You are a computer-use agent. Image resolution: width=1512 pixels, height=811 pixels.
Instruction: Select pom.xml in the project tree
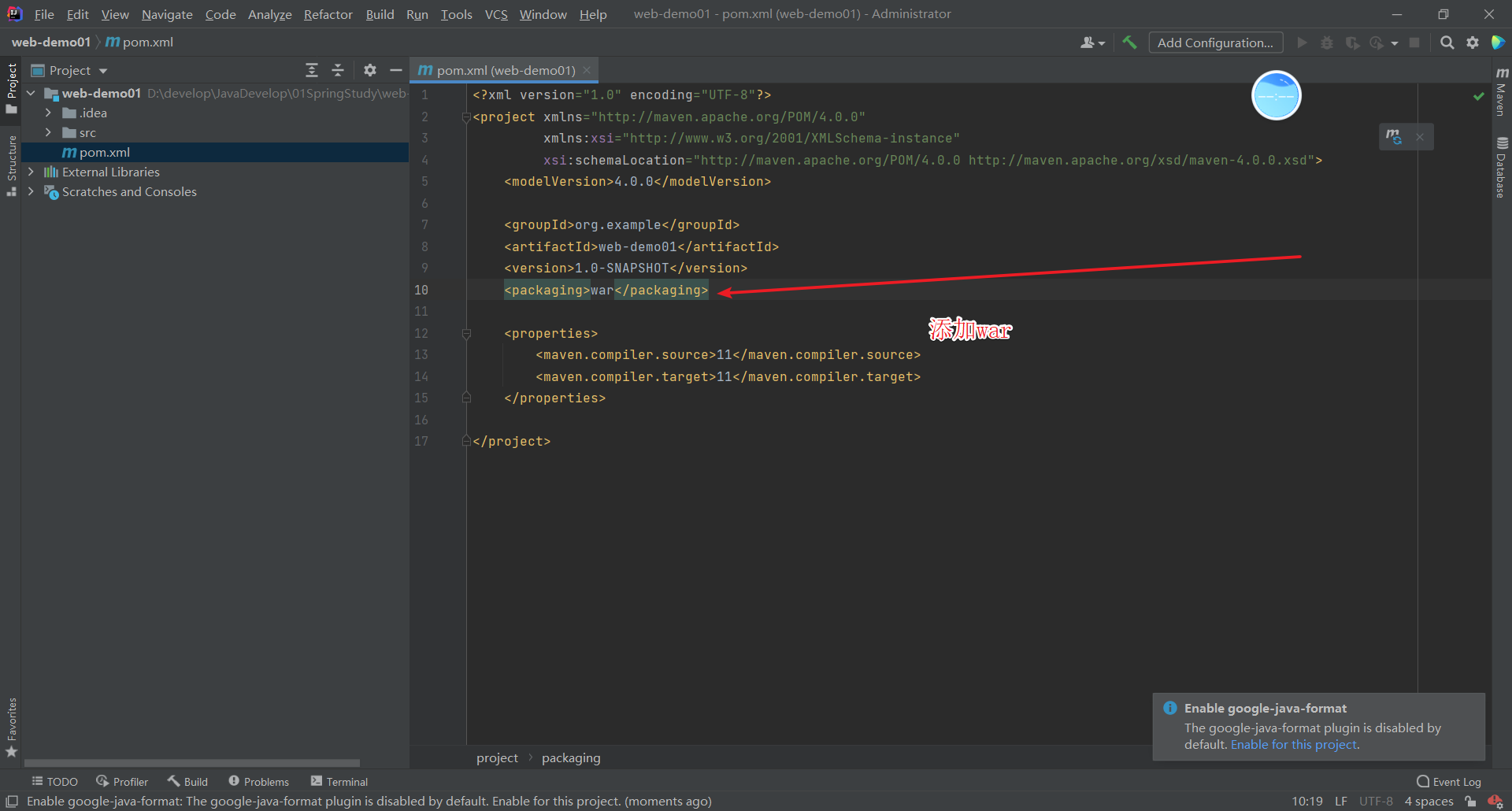[215, 152]
